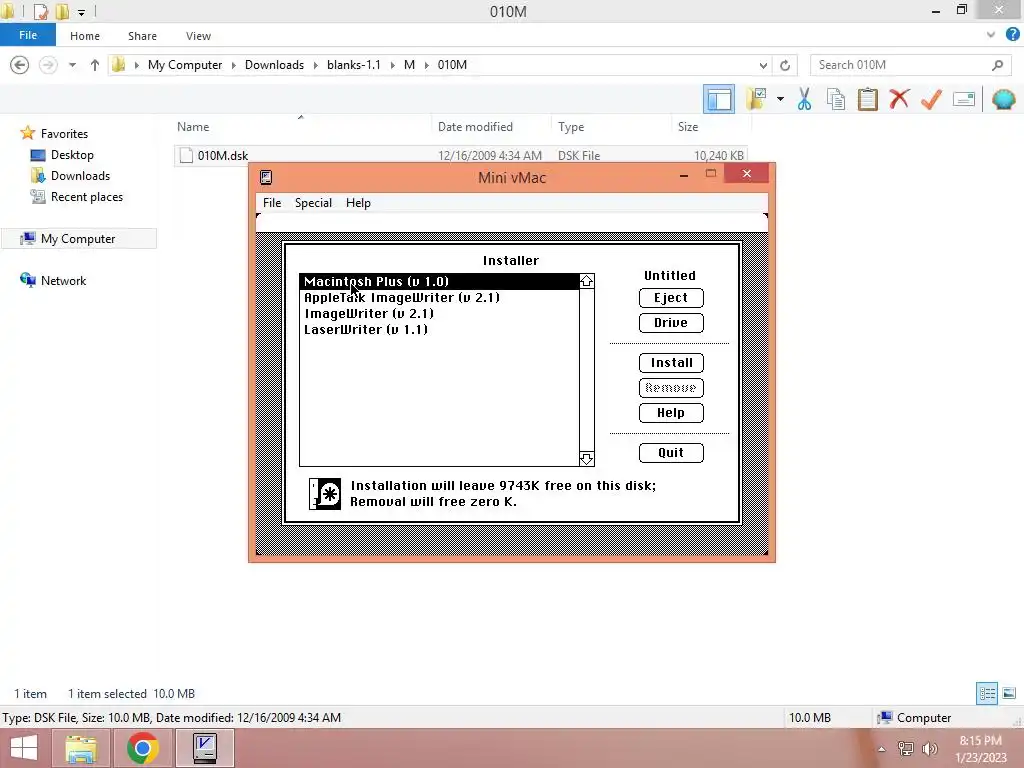Viewport: 1024px width, 768px height.
Task: Open the Share ribbon tab
Action: pos(142,36)
